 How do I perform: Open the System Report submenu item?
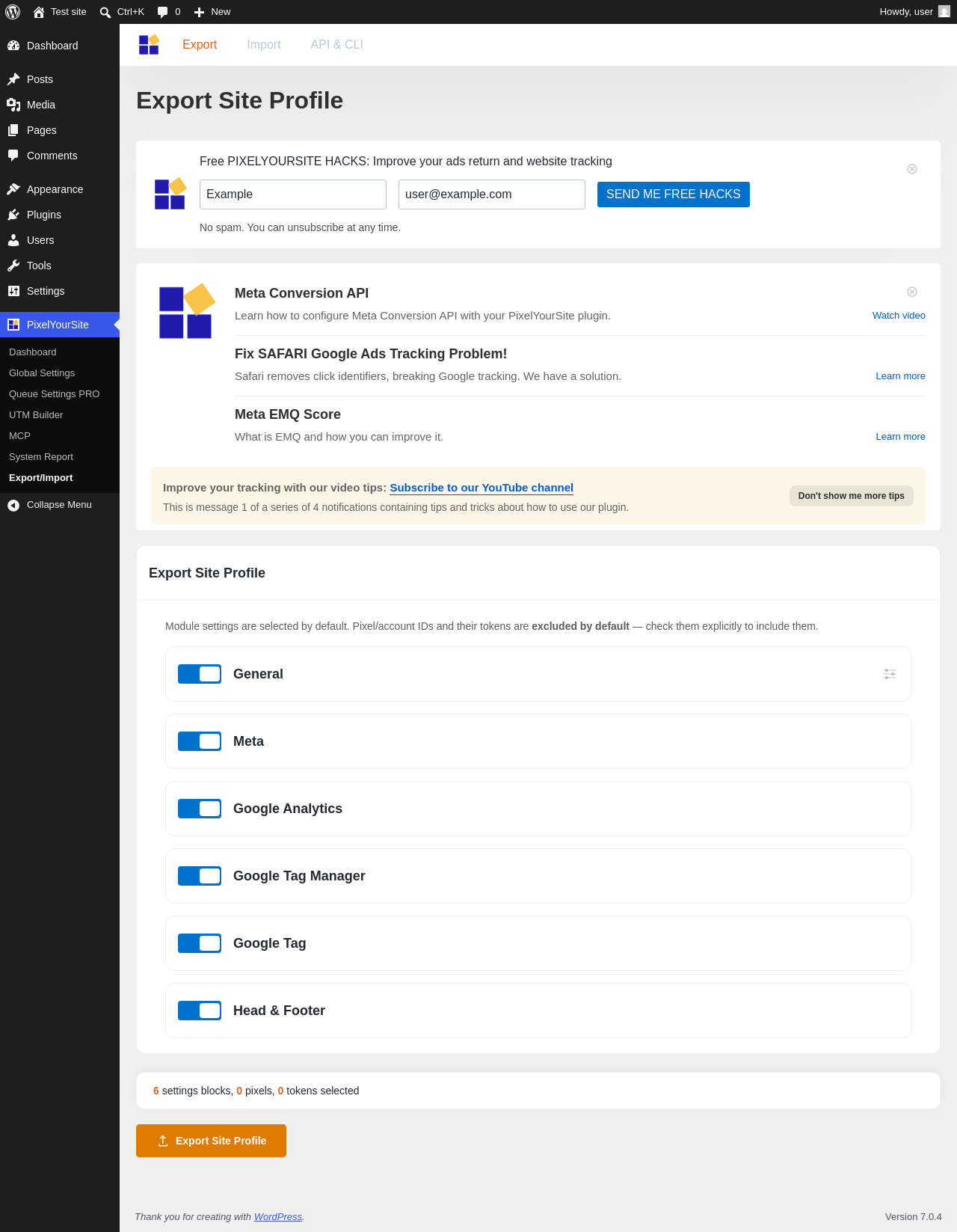(x=60, y=457)
